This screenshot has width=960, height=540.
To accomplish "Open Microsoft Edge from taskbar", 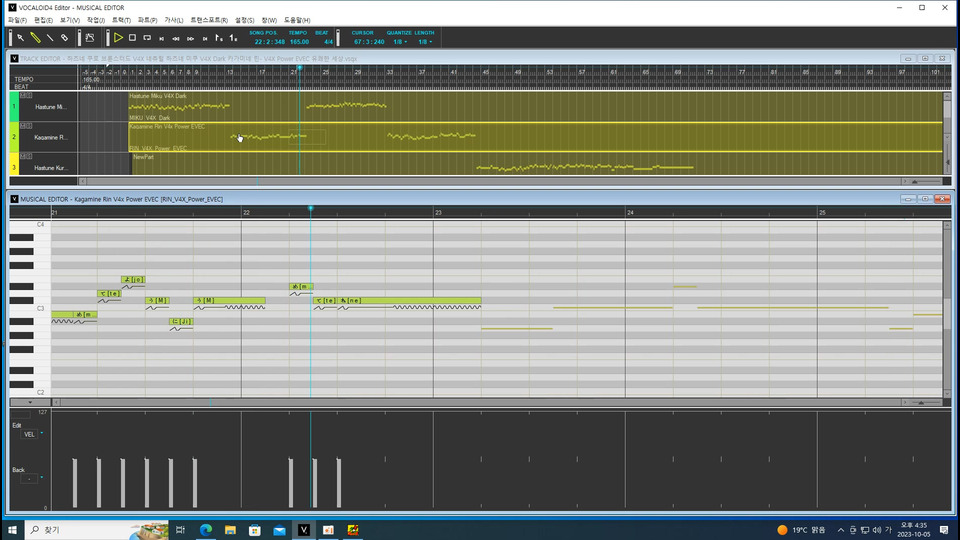I will (206, 530).
